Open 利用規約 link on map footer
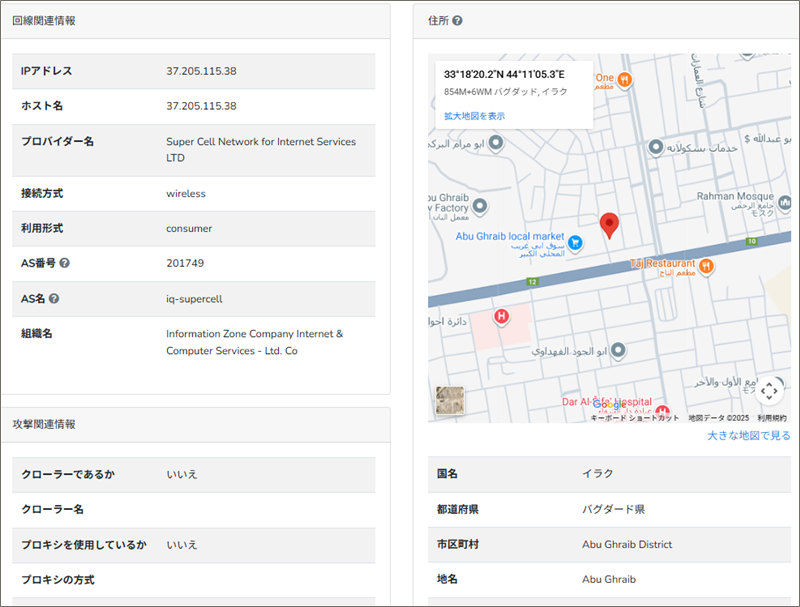The image size is (800, 607). pyautogui.click(x=771, y=418)
